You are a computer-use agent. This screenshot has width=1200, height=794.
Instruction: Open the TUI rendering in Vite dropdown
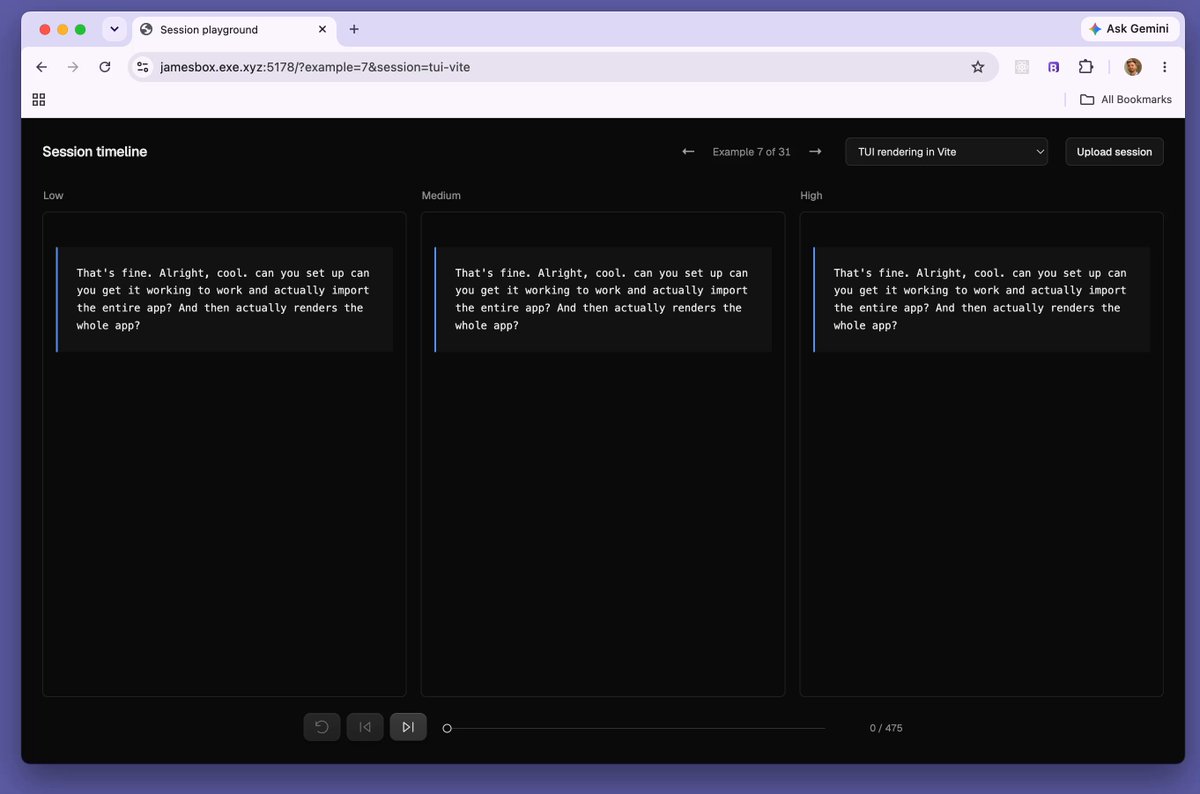(x=946, y=152)
